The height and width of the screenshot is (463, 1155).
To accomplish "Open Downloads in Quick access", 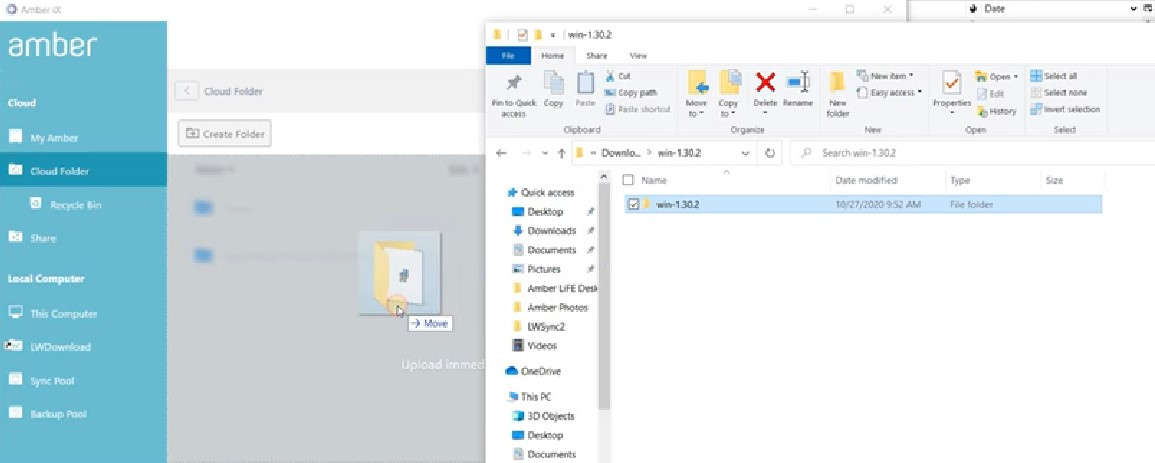I will pyautogui.click(x=551, y=230).
